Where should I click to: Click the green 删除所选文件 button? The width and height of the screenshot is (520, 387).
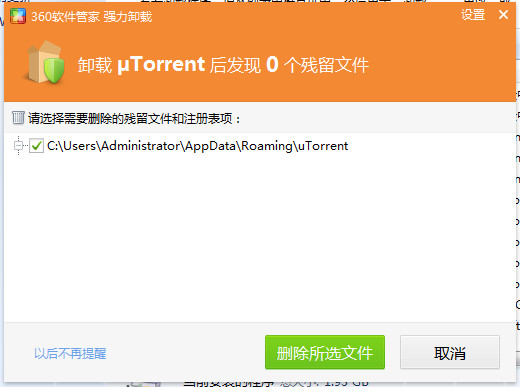325,352
